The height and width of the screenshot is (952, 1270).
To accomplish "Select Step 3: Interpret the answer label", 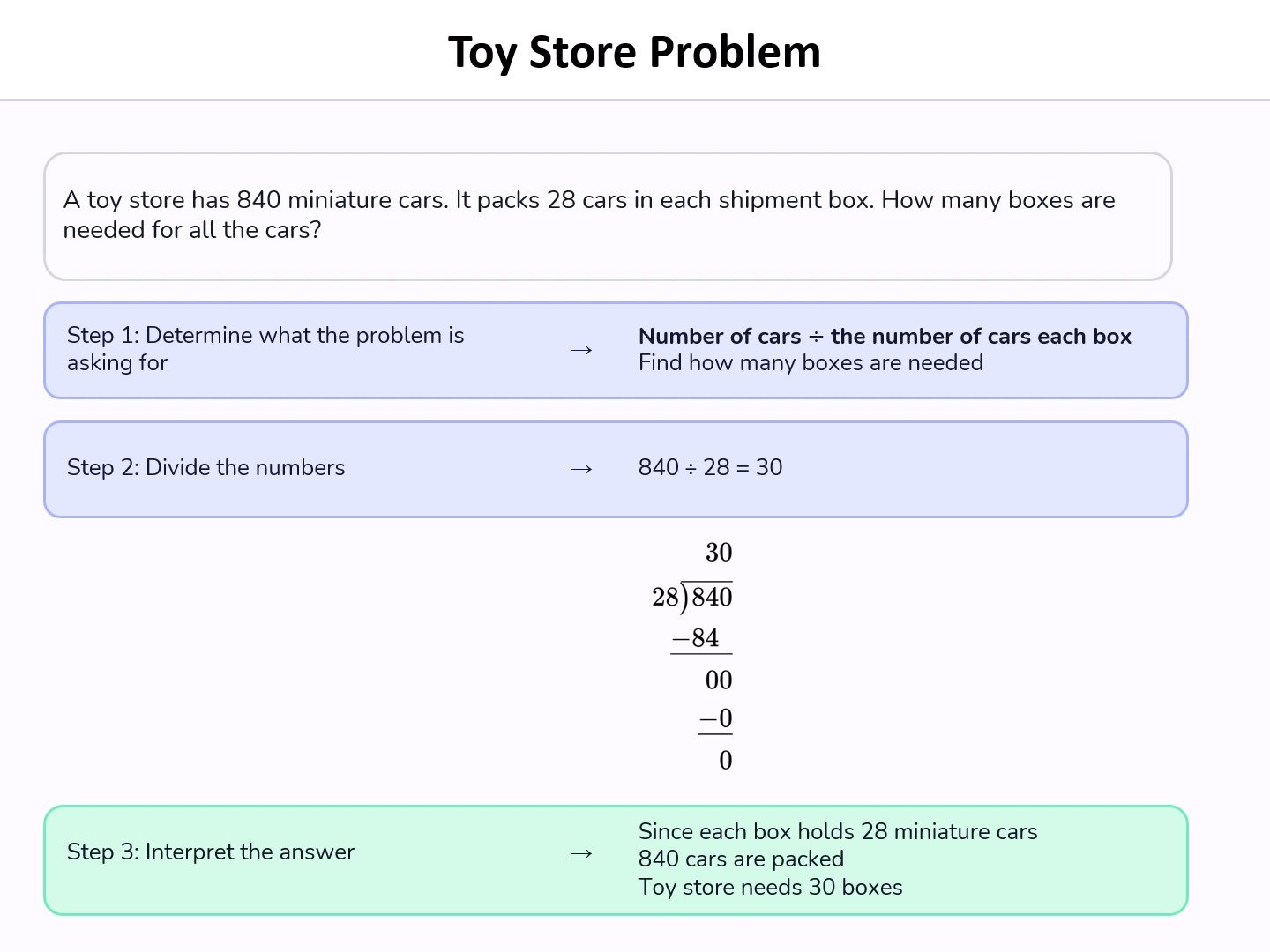I will point(211,852).
